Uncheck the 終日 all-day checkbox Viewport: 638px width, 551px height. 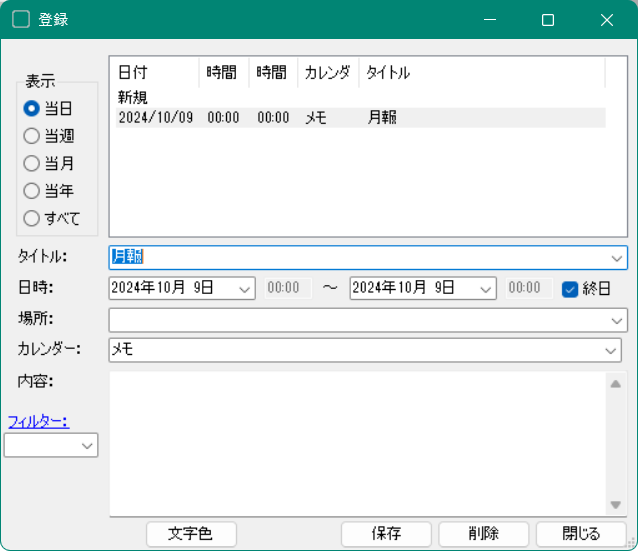570,288
